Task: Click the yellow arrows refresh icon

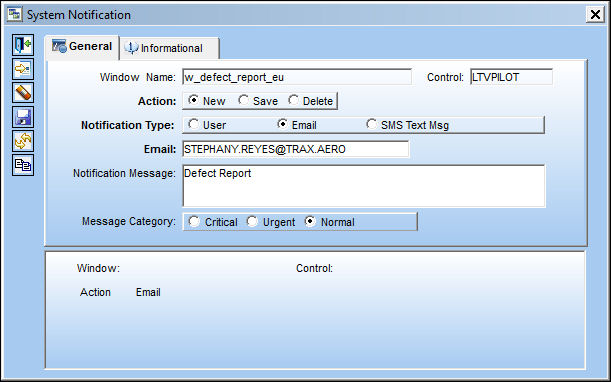Action: 23,141
